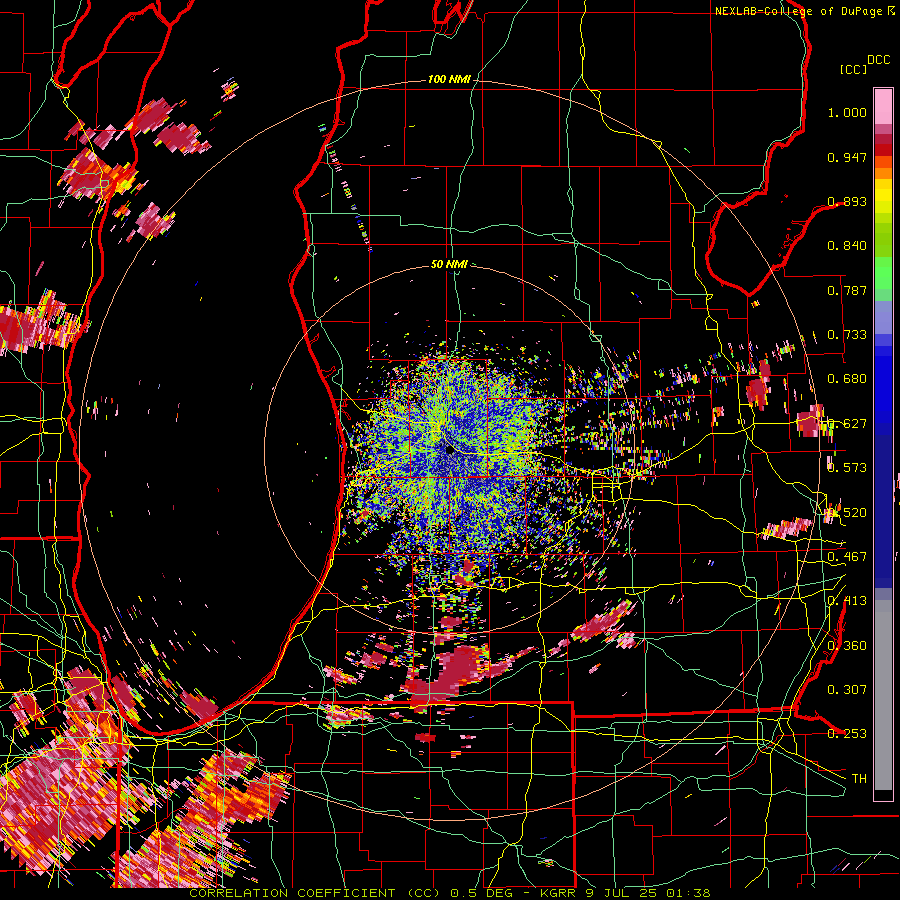Click the 0.253 legend value
This screenshot has height=900, width=900.
(x=847, y=734)
